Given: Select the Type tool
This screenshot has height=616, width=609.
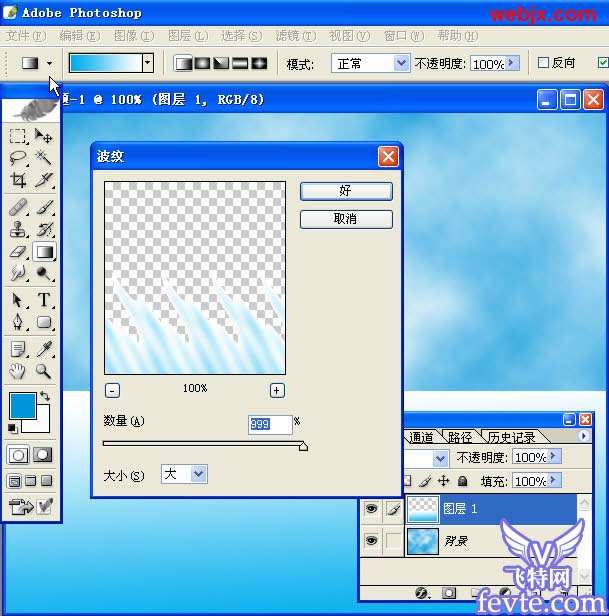Looking at the screenshot, I should pyautogui.click(x=43, y=300).
